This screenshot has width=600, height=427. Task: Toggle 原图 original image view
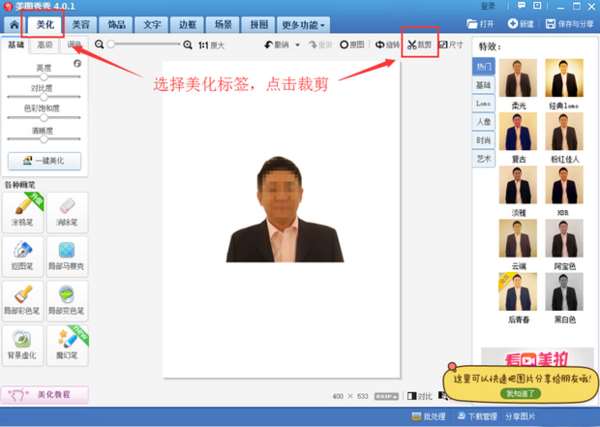(x=352, y=45)
